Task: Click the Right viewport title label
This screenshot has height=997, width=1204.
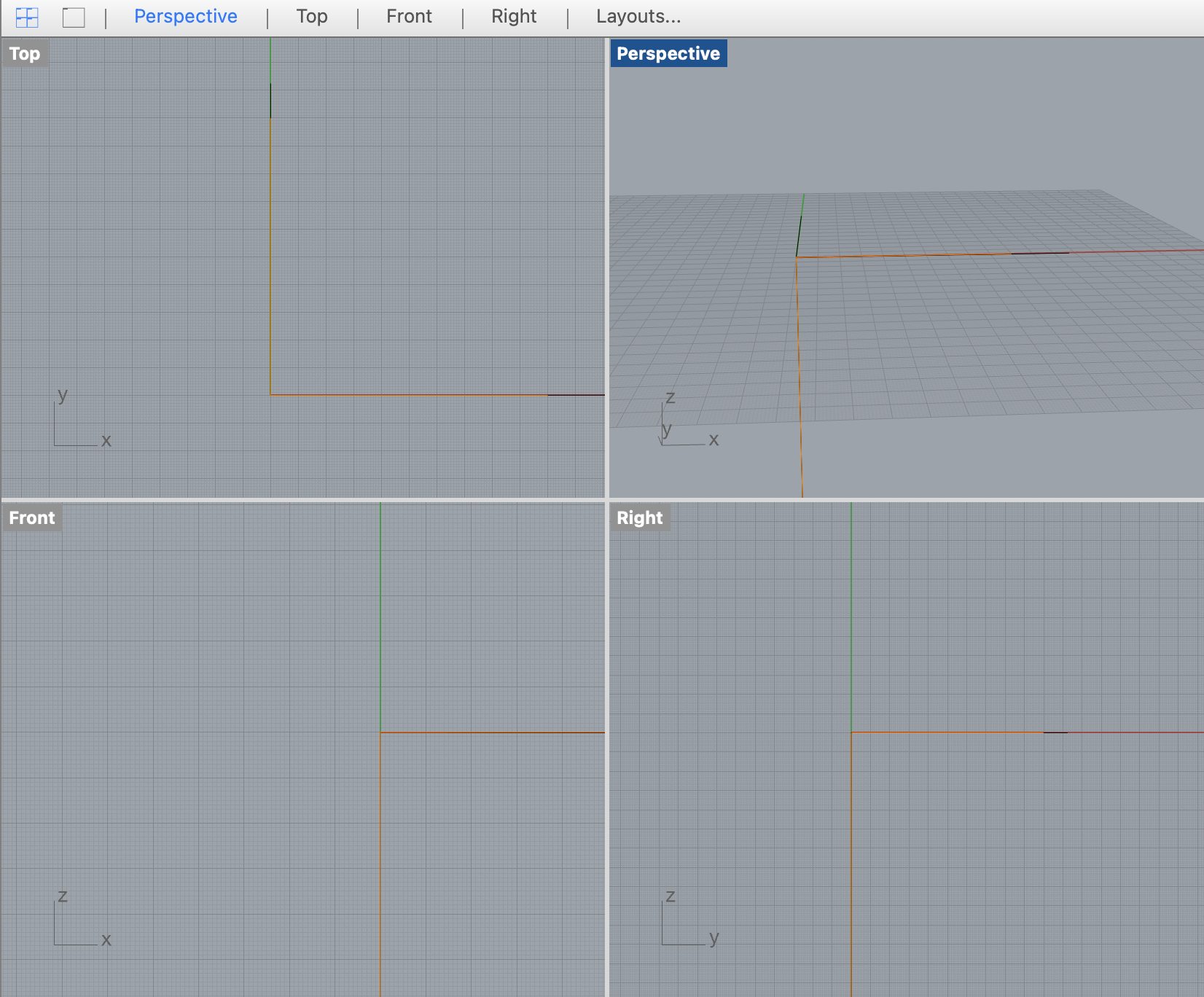Action: pyautogui.click(x=639, y=517)
